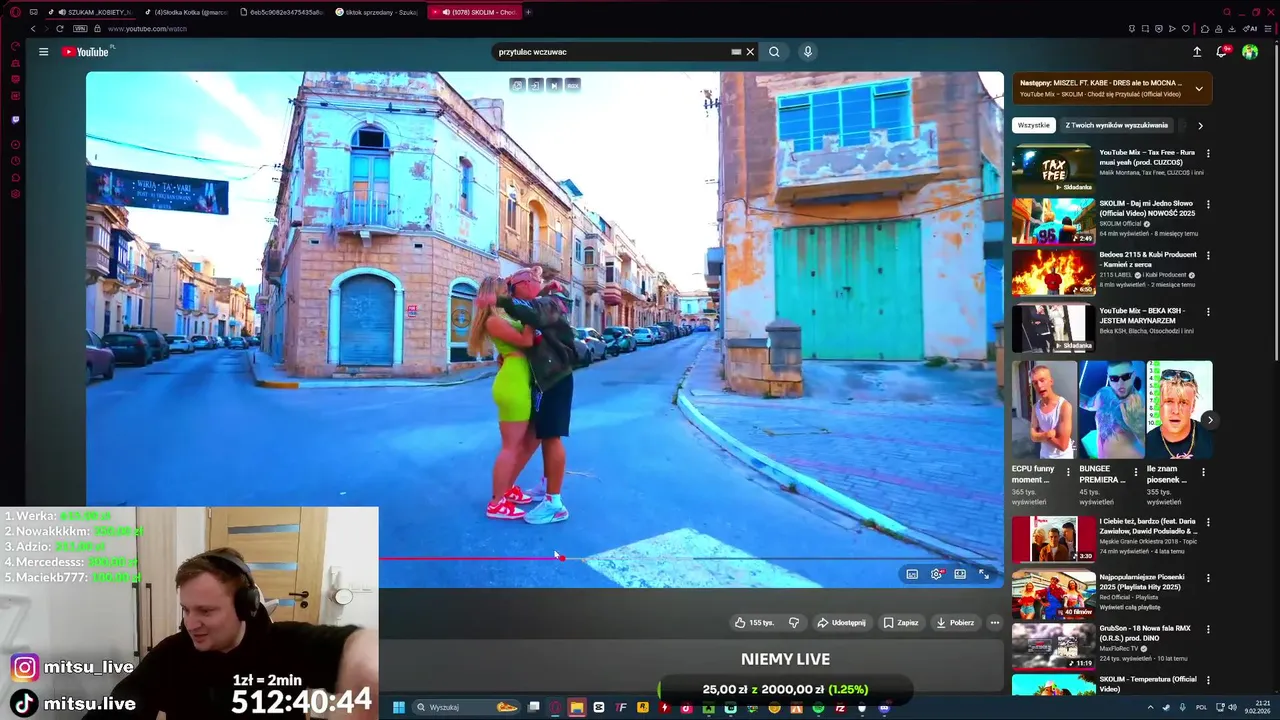Open File Explorer from the taskbar

577,707
